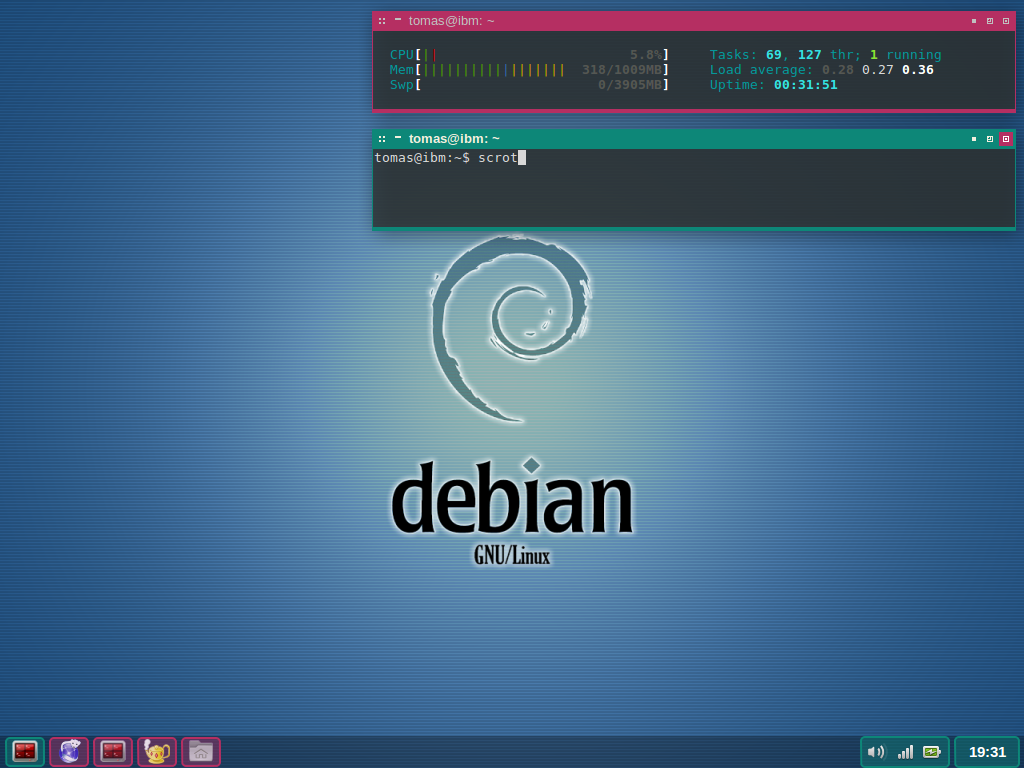
Task: Open the dotted window menu of the htop terminal
Action: tap(382, 21)
